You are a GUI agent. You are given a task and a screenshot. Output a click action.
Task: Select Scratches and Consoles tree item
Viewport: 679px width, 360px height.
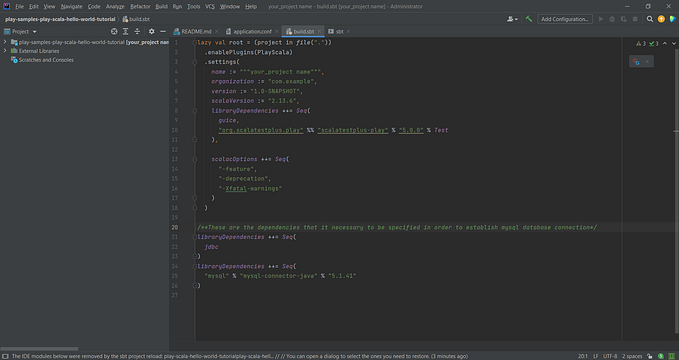[x=46, y=60]
